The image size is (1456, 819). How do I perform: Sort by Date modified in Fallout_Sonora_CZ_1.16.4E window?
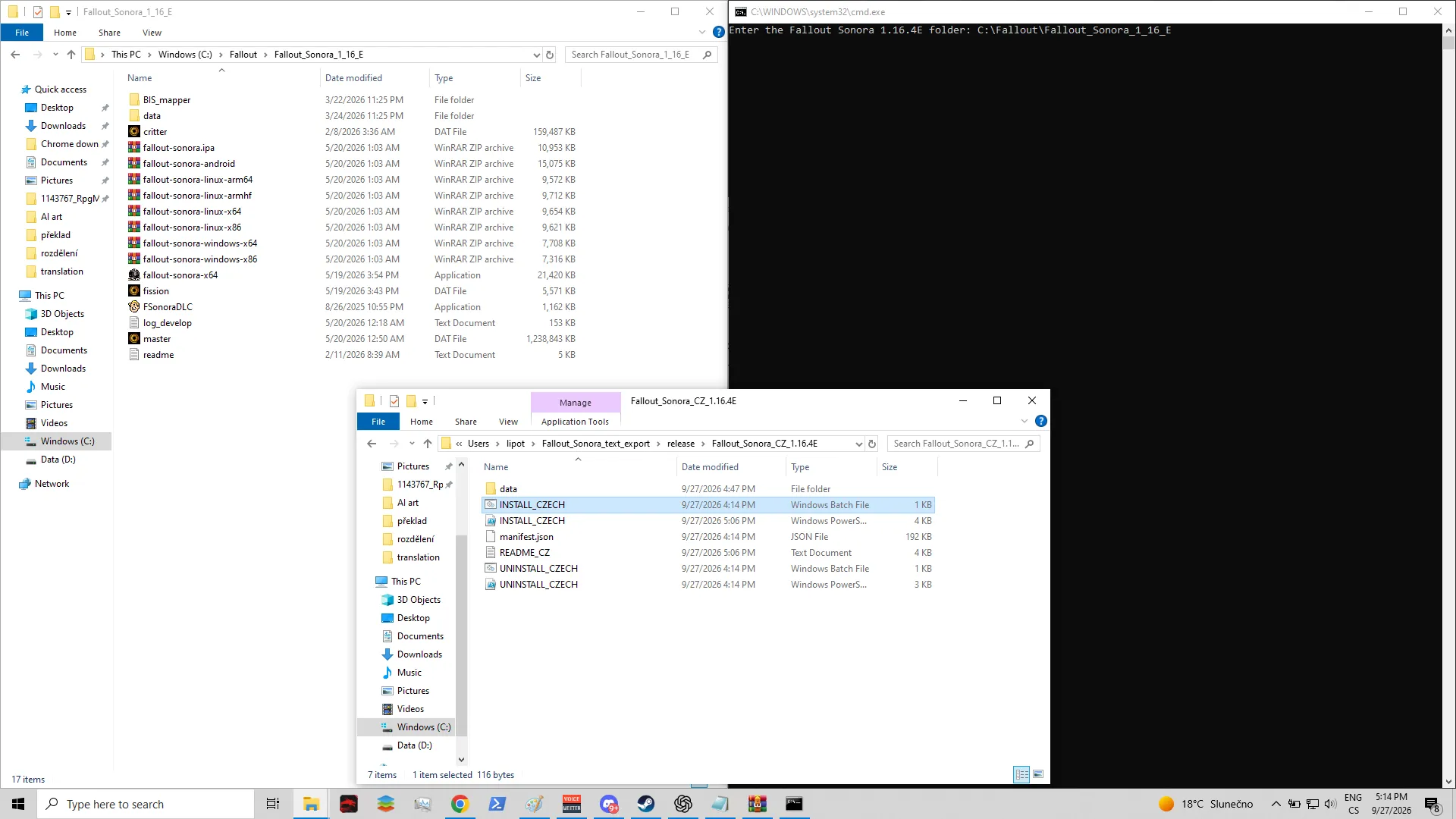[x=730, y=467]
